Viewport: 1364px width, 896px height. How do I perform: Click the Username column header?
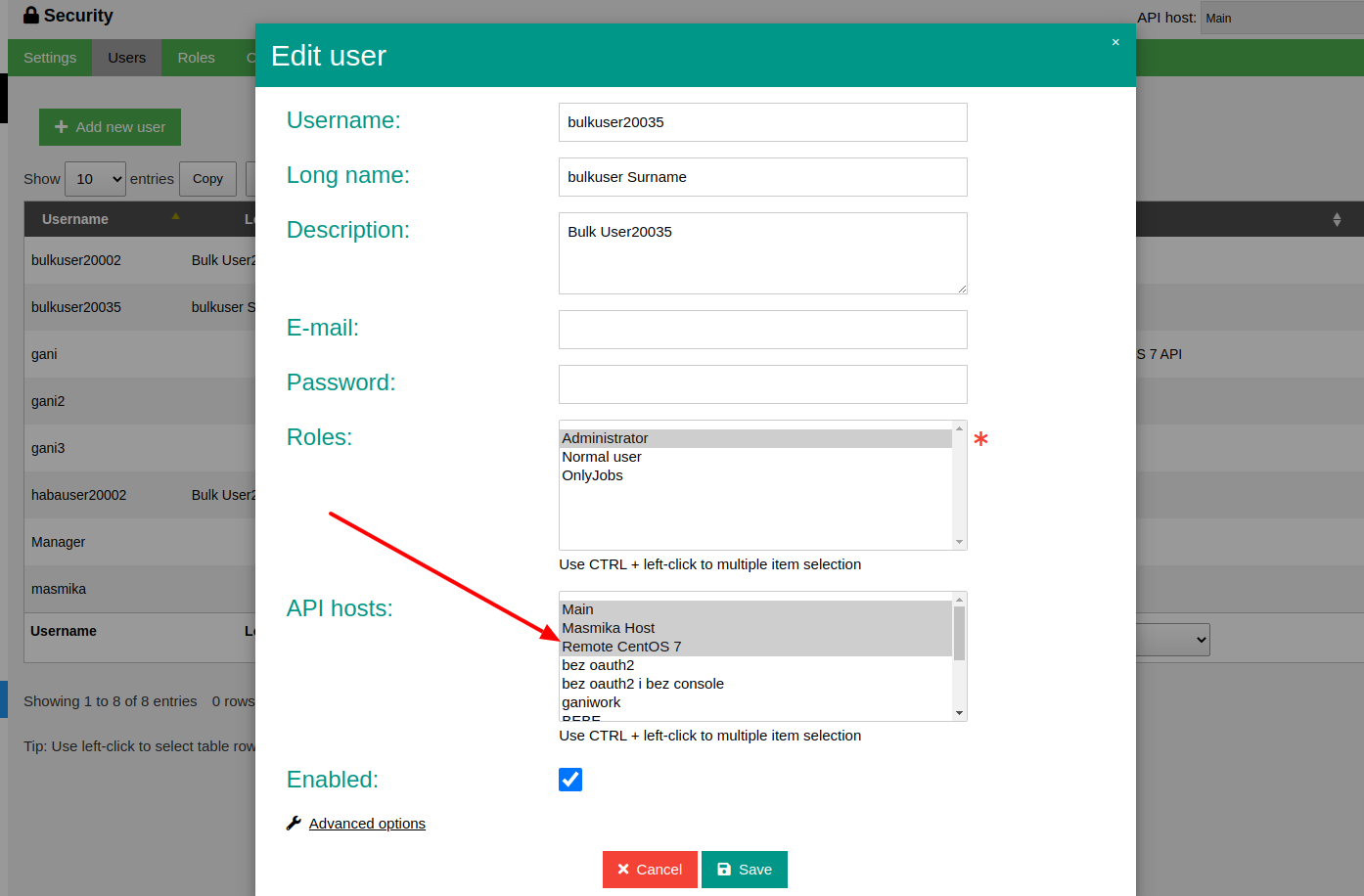pyautogui.click(x=105, y=219)
